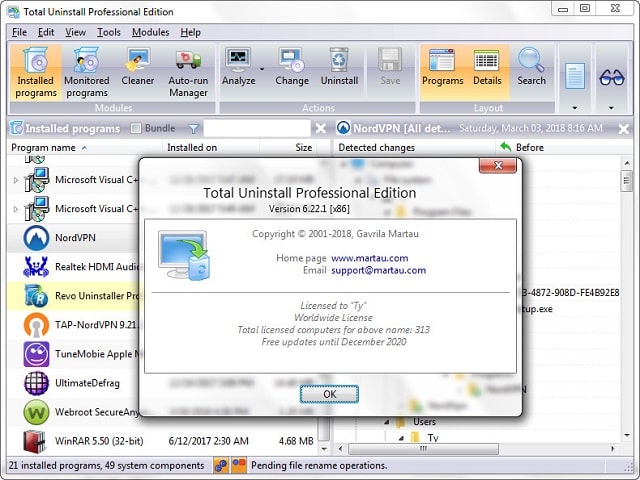This screenshot has width=640, height=480.
Task: Launch the Cleaner module
Action: (x=138, y=67)
